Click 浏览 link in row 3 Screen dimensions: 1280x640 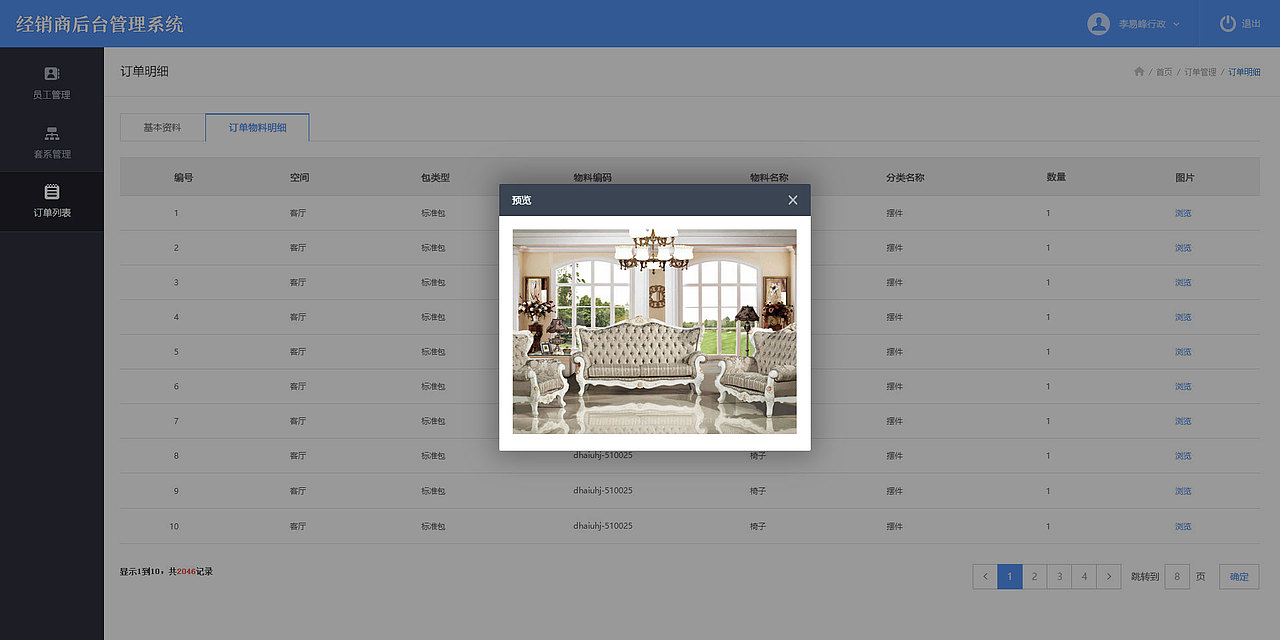pyautogui.click(x=1183, y=282)
